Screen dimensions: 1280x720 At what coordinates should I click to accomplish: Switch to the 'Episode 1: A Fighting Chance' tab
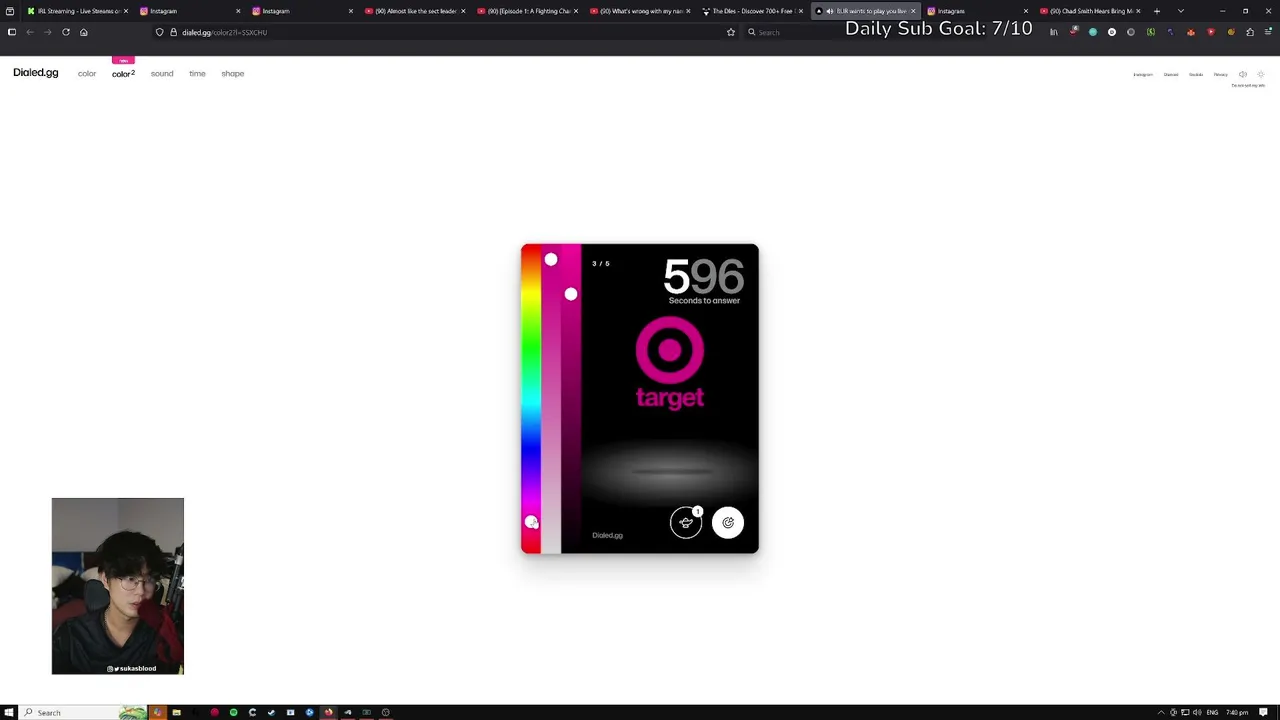(x=528, y=11)
